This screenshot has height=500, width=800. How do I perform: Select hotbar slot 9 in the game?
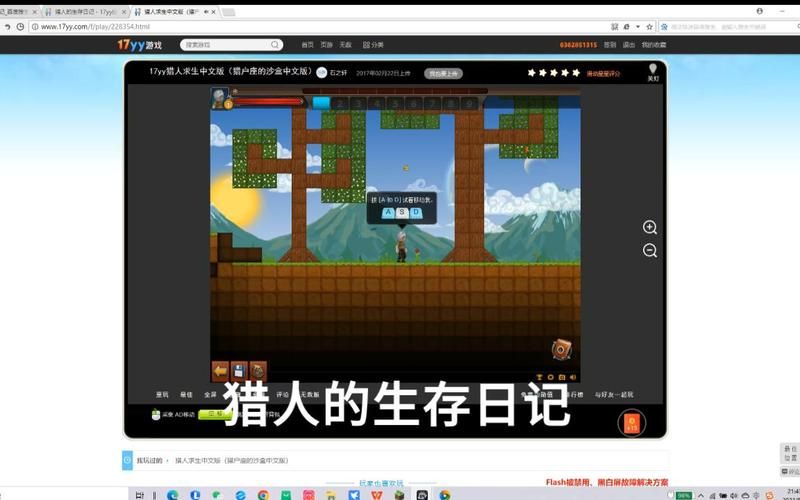pyautogui.click(x=469, y=104)
